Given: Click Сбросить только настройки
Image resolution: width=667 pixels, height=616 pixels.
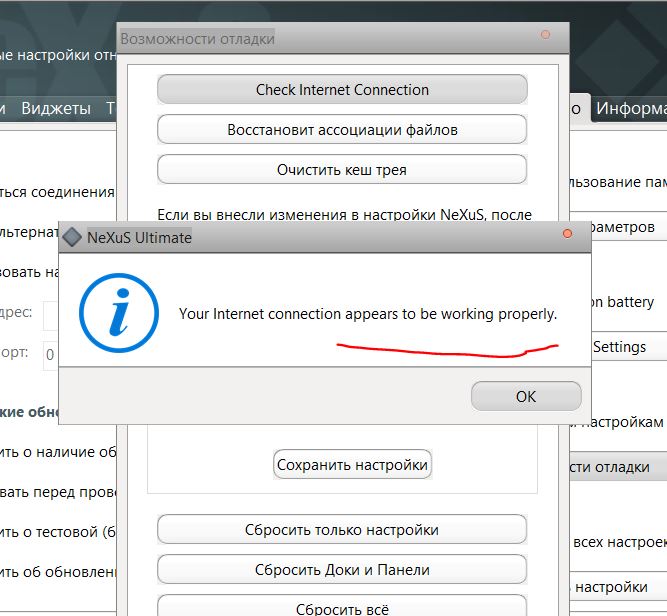Looking at the screenshot, I should click(342, 530).
